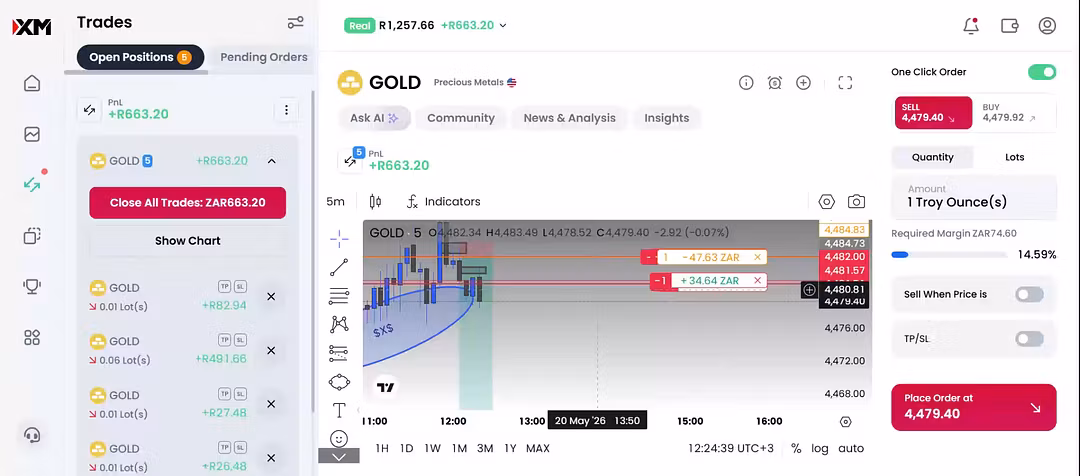
Task: Toggle percent scale on chart
Action: tap(796, 448)
